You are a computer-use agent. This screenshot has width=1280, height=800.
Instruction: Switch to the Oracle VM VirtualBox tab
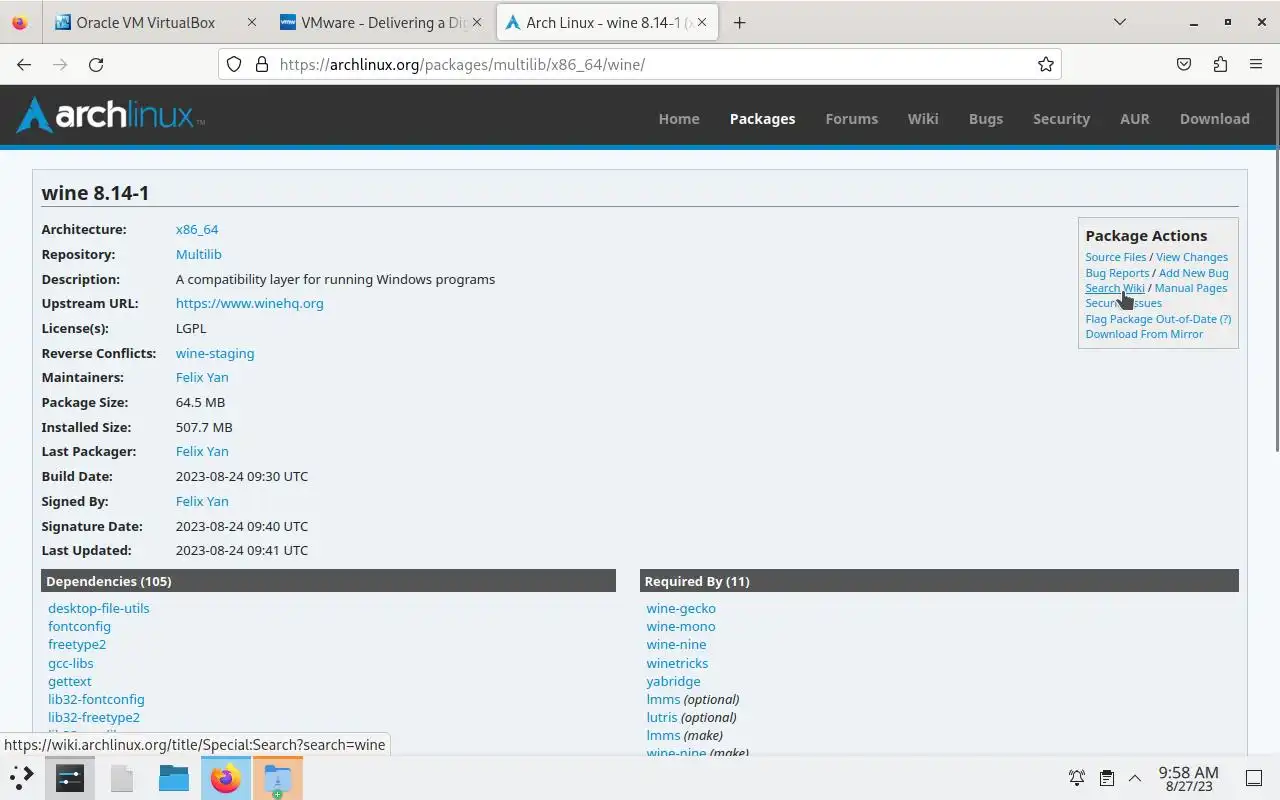156,22
